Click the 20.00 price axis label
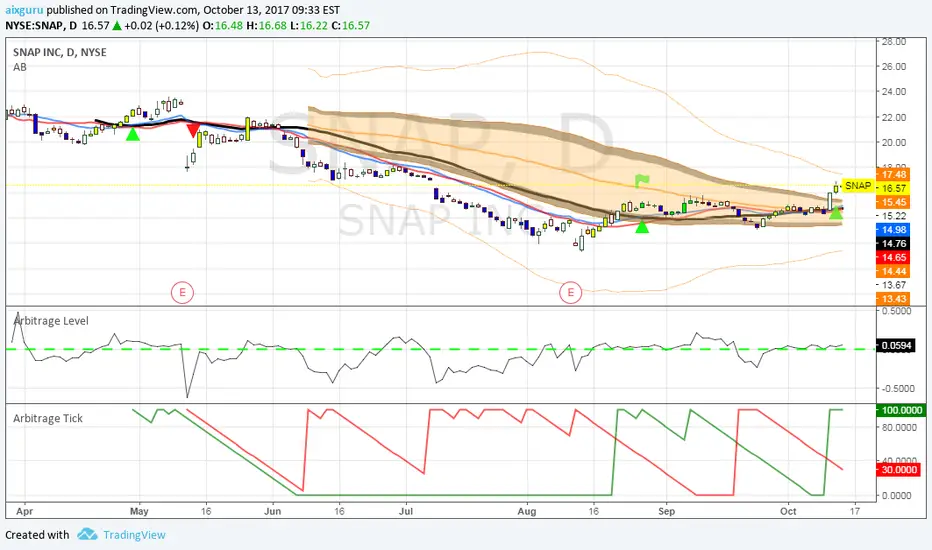The height and width of the screenshot is (550, 932). coord(894,143)
